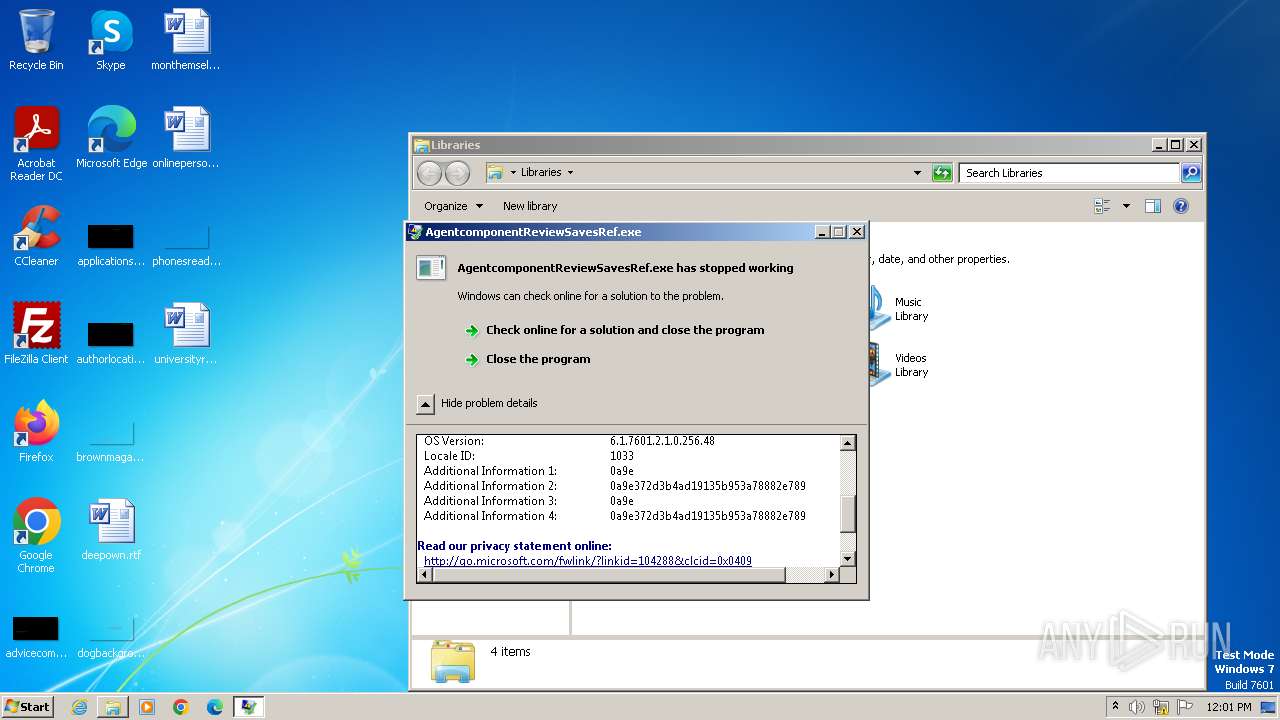The image size is (1280, 720).
Task: Select the monthemsel Word document icon
Action: pos(186,40)
